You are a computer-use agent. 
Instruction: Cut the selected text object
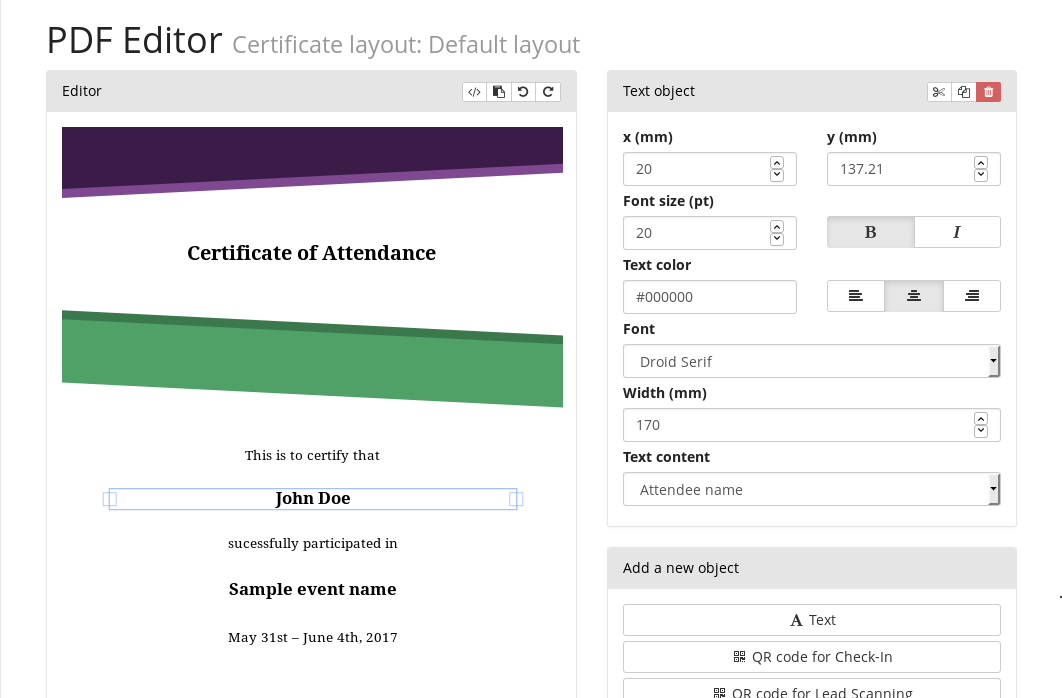938,92
